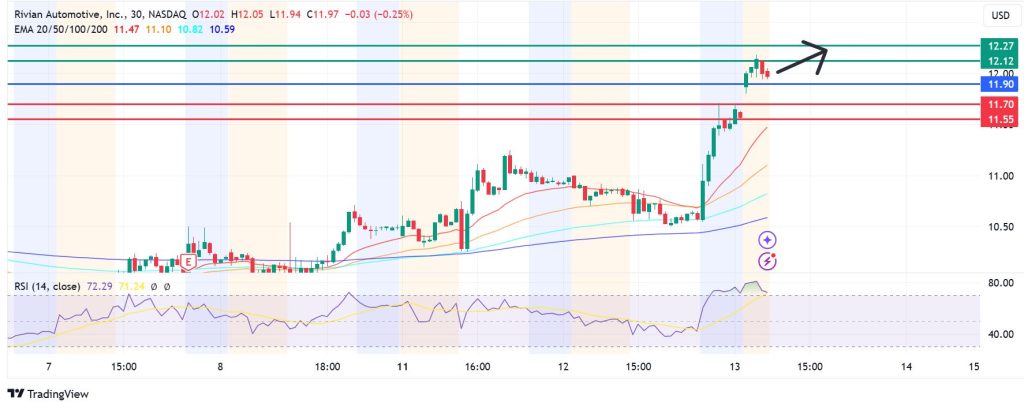1024x402 pixels.
Task: Click the EMA 20 value 11.47
Action: click(x=127, y=29)
